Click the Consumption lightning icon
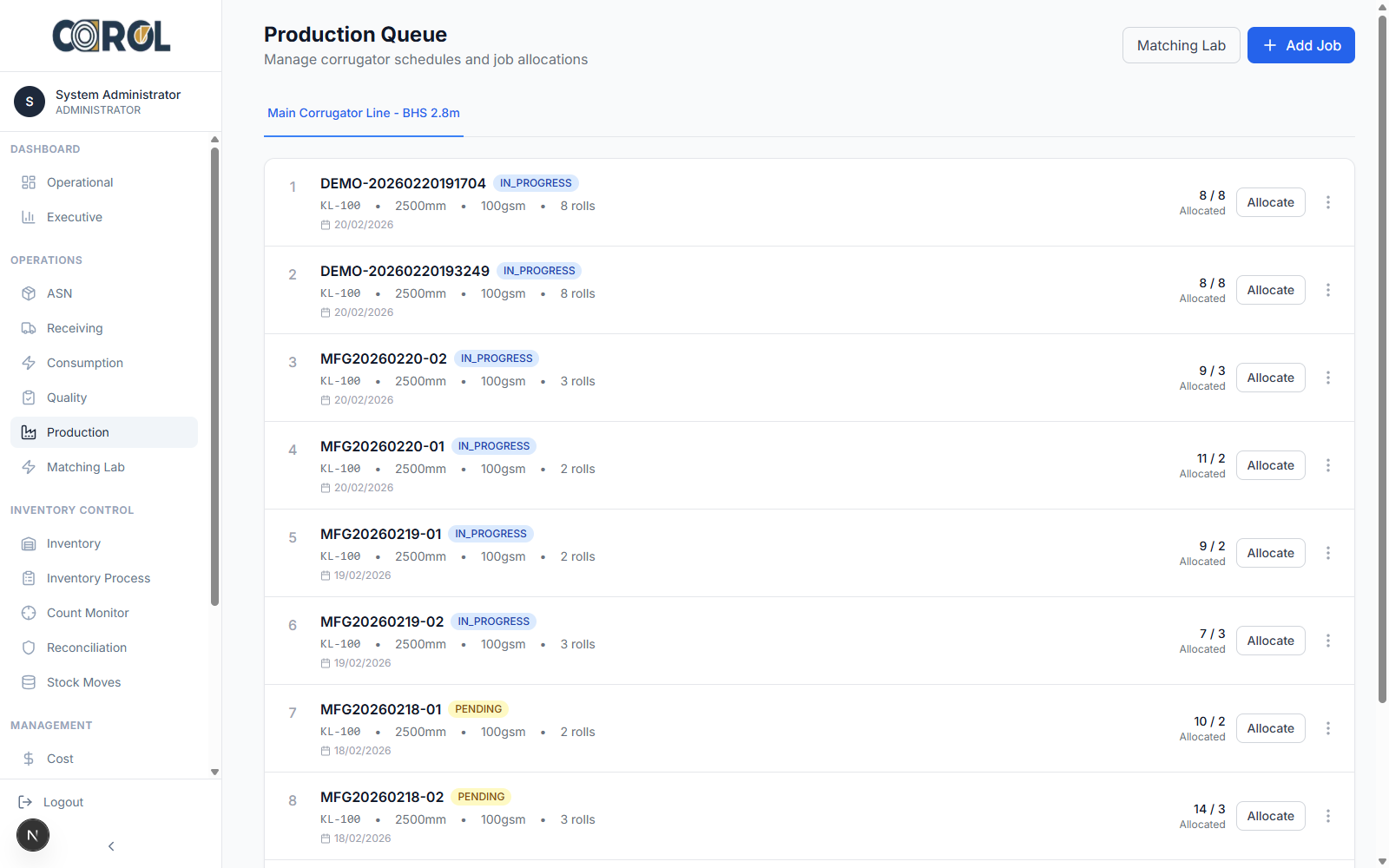The height and width of the screenshot is (868, 1389). point(29,363)
